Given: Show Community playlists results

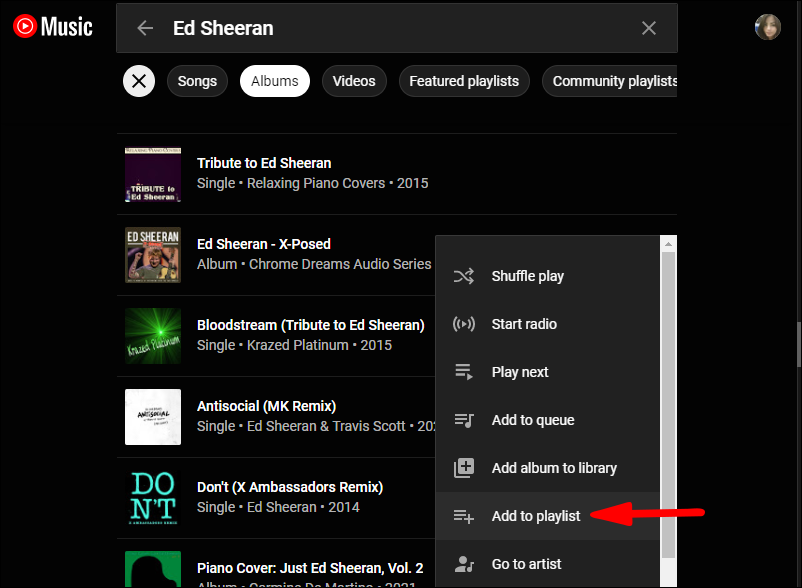Looking at the screenshot, I should point(612,81).
